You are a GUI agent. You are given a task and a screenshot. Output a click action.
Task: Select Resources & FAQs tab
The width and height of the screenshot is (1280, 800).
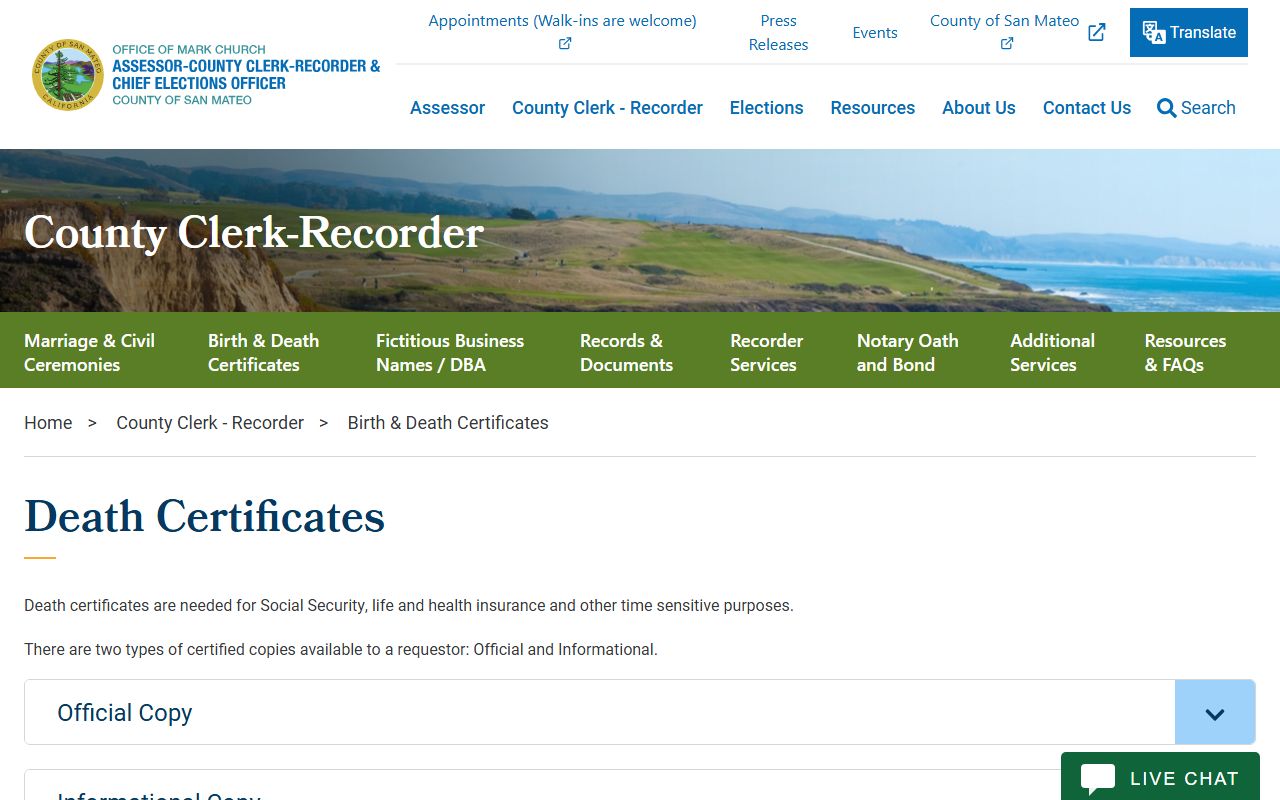[1185, 352]
